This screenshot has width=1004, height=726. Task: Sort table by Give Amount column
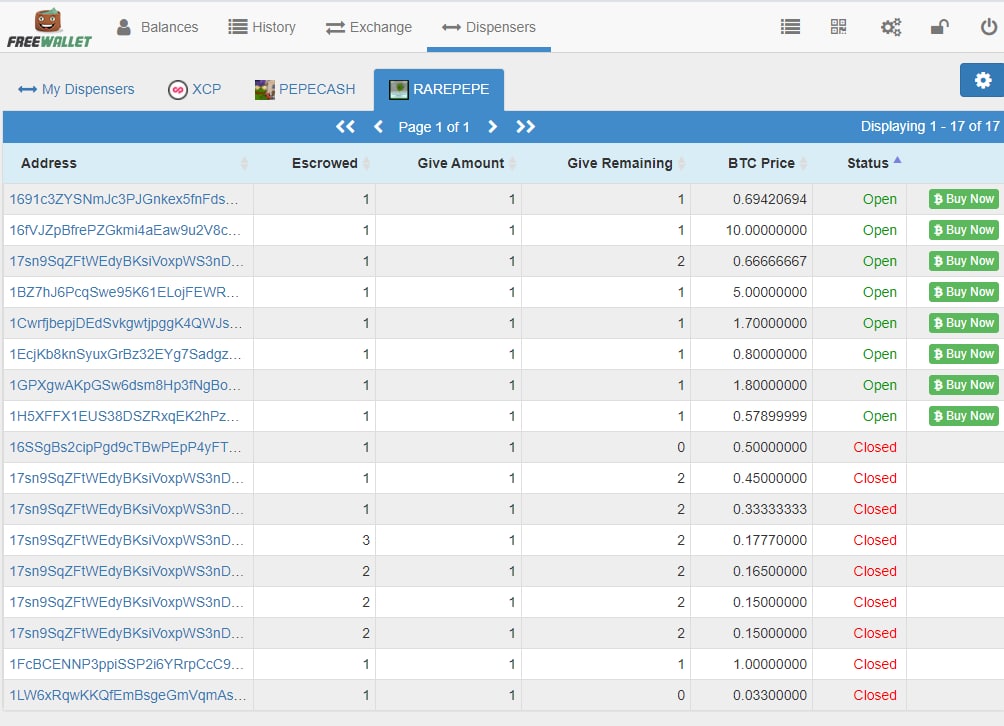pos(448,163)
